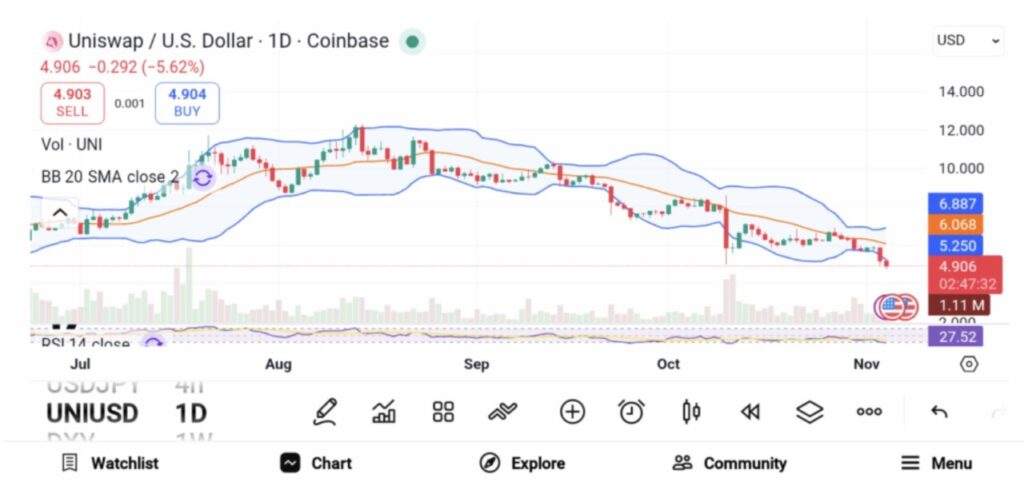
Task: Open the object tree layers icon
Action: pos(809,411)
